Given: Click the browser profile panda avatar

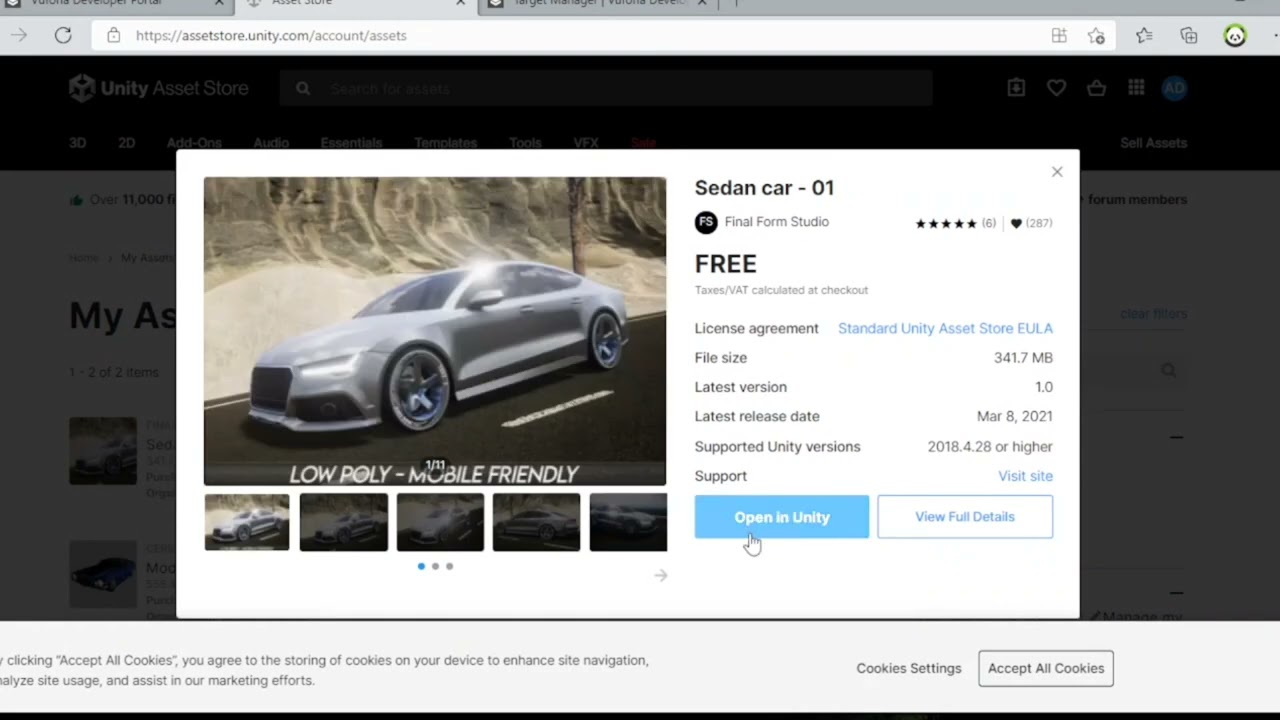Looking at the screenshot, I should [x=1235, y=36].
